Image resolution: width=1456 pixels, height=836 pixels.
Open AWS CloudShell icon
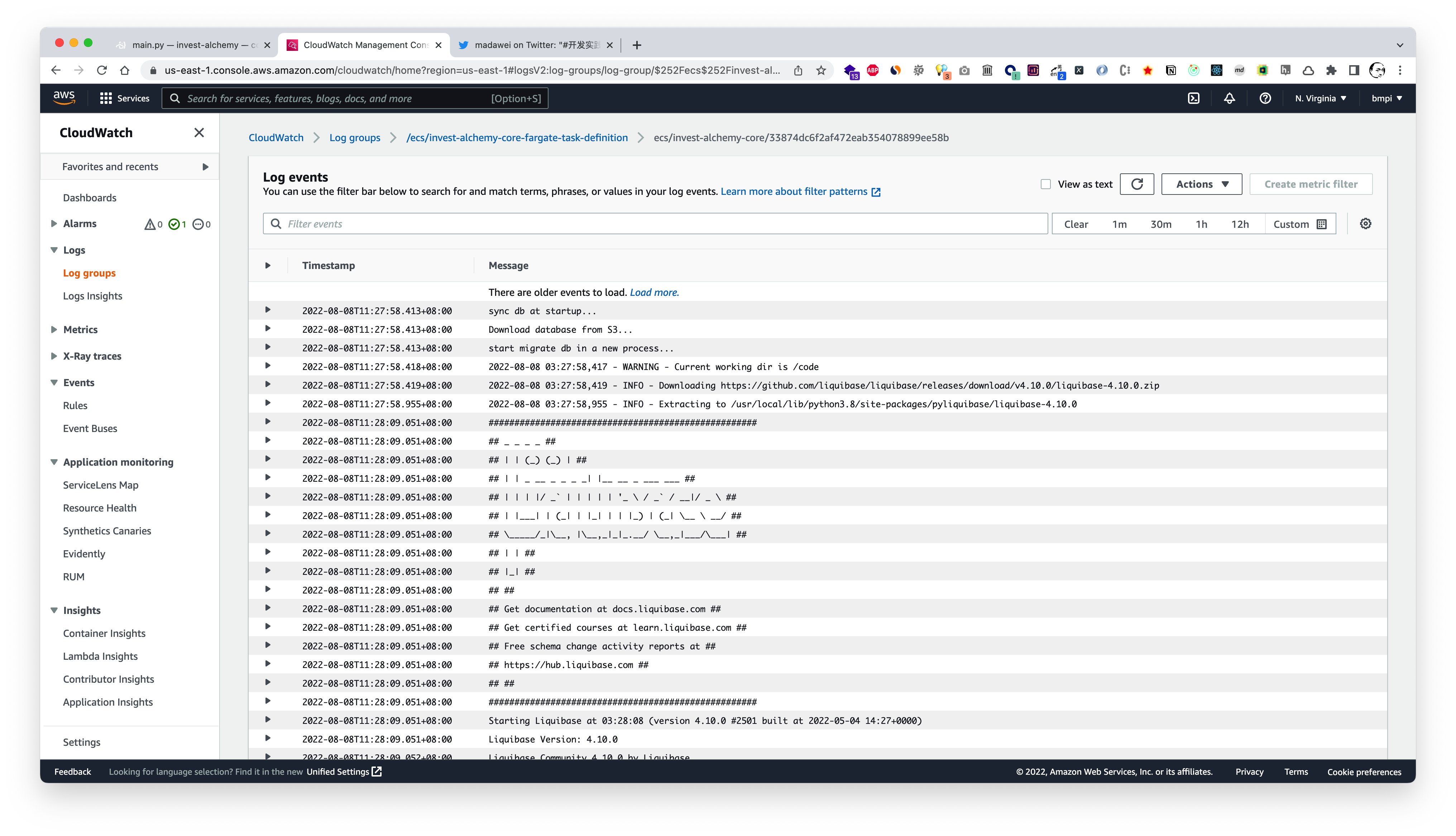coord(1194,98)
